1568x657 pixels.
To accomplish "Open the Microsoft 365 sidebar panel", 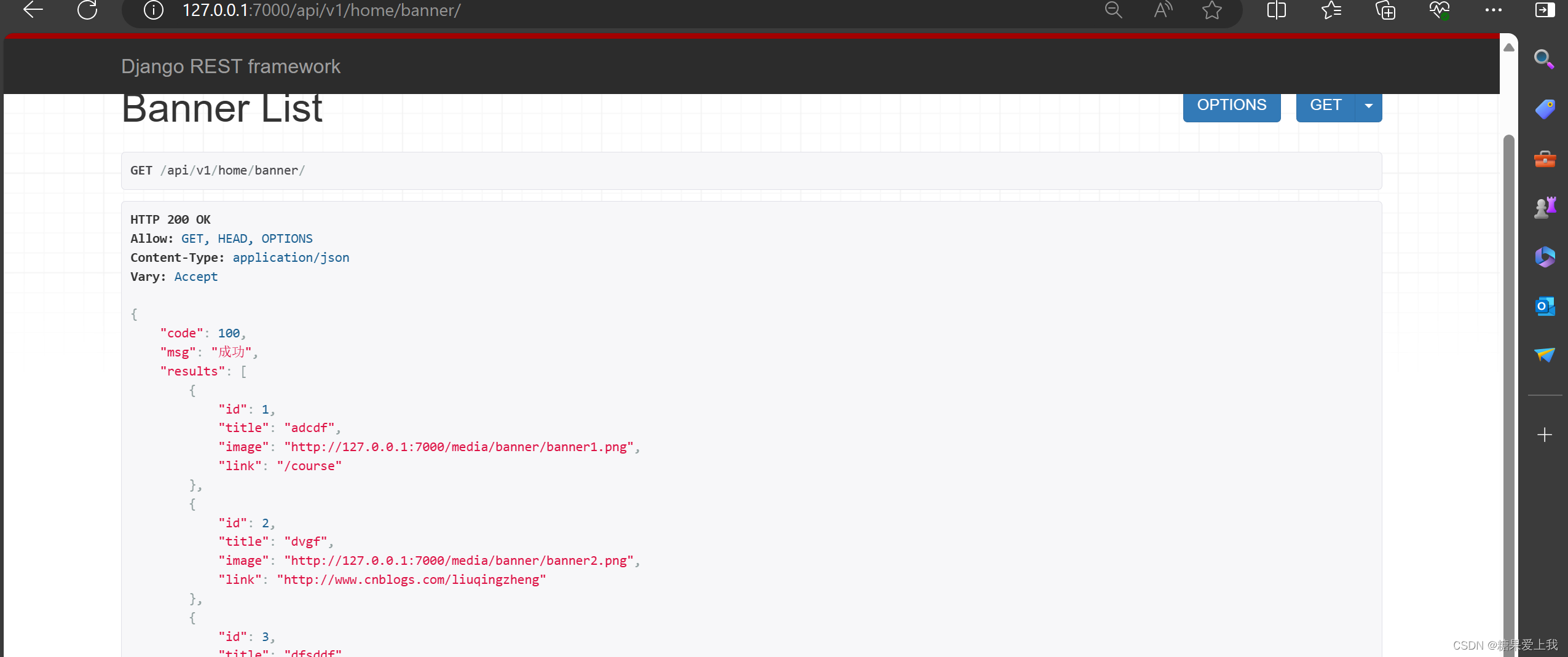I will click(x=1545, y=257).
